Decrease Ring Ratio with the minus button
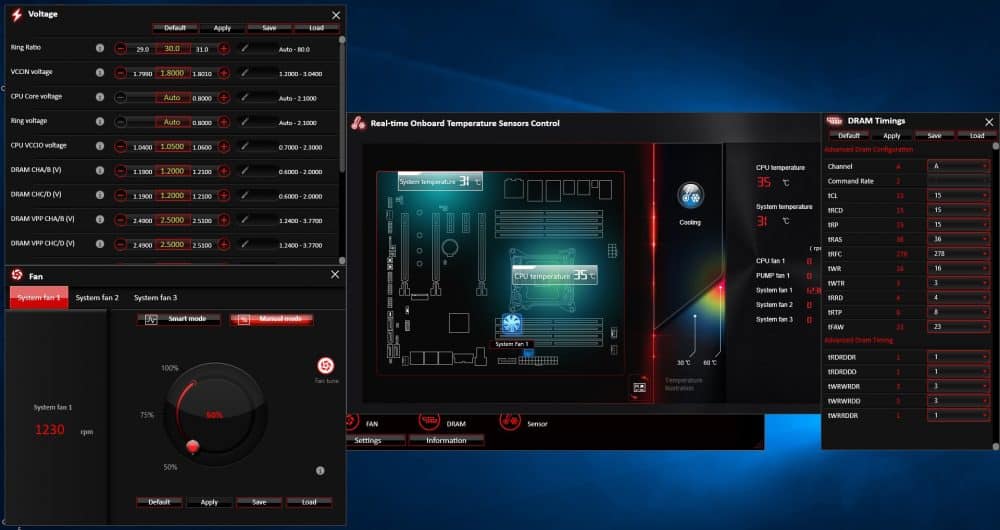 click(x=121, y=48)
